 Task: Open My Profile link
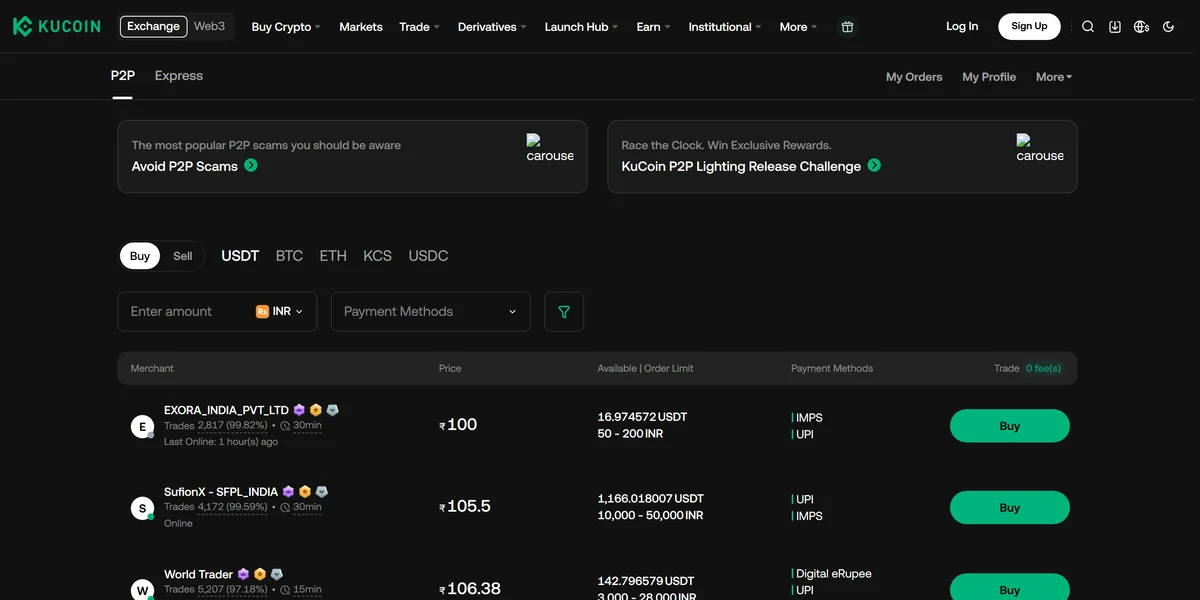(989, 77)
